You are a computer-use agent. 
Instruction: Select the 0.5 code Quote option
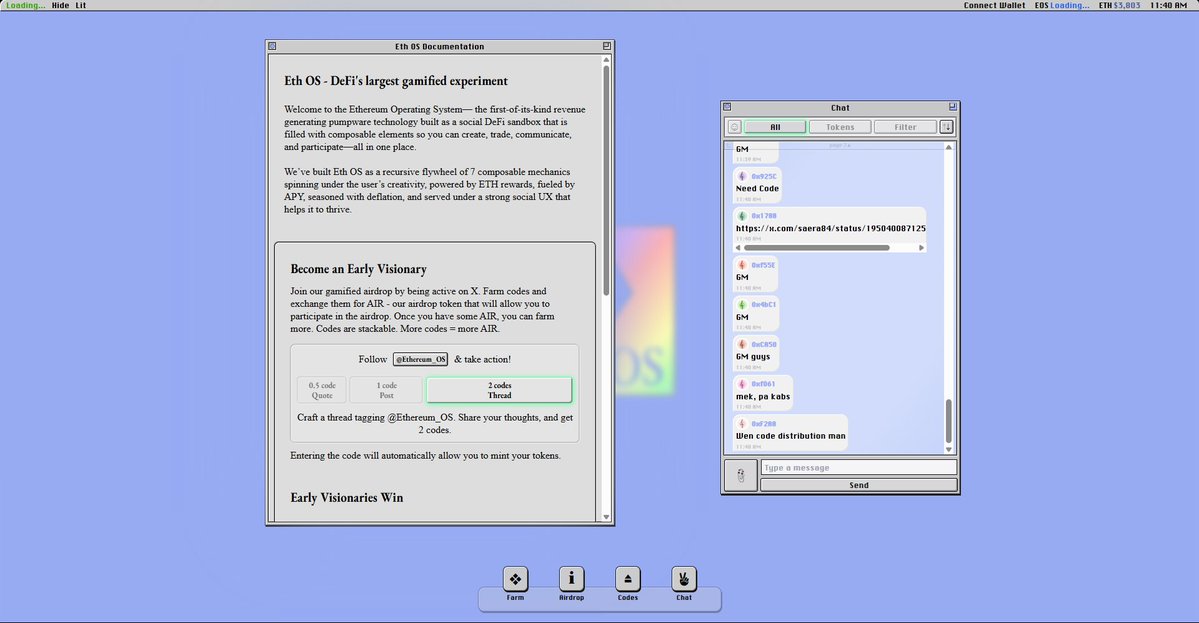(x=322, y=390)
